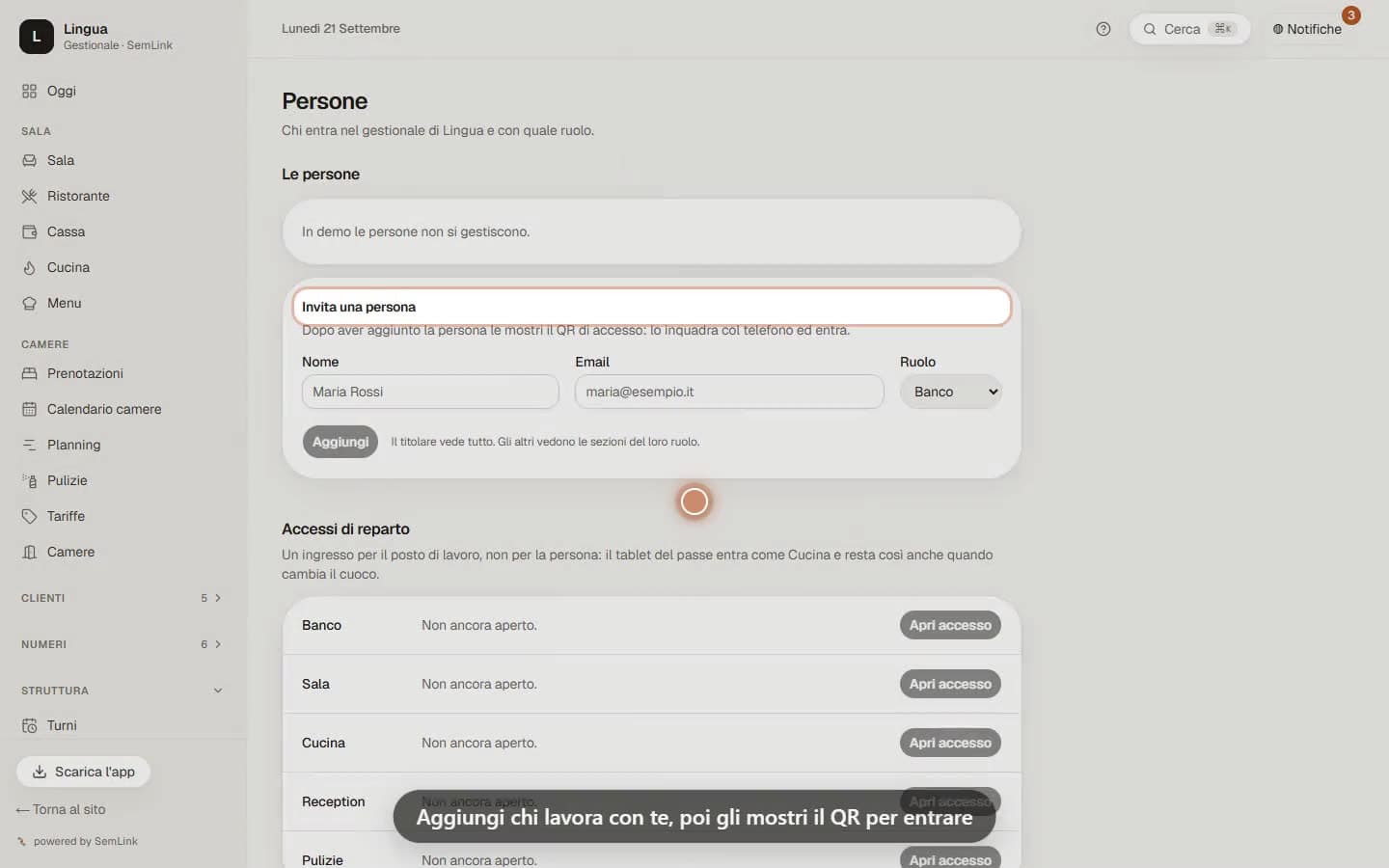Open Ristorante via its cutlery icon

pos(29,196)
